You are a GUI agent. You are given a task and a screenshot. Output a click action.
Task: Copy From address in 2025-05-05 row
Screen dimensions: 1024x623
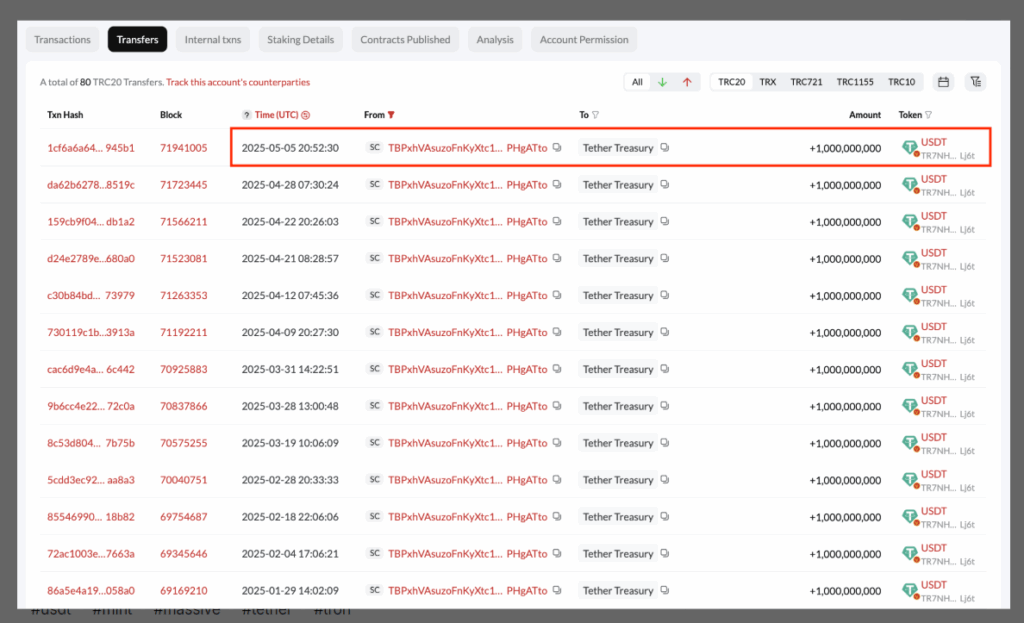coord(557,148)
